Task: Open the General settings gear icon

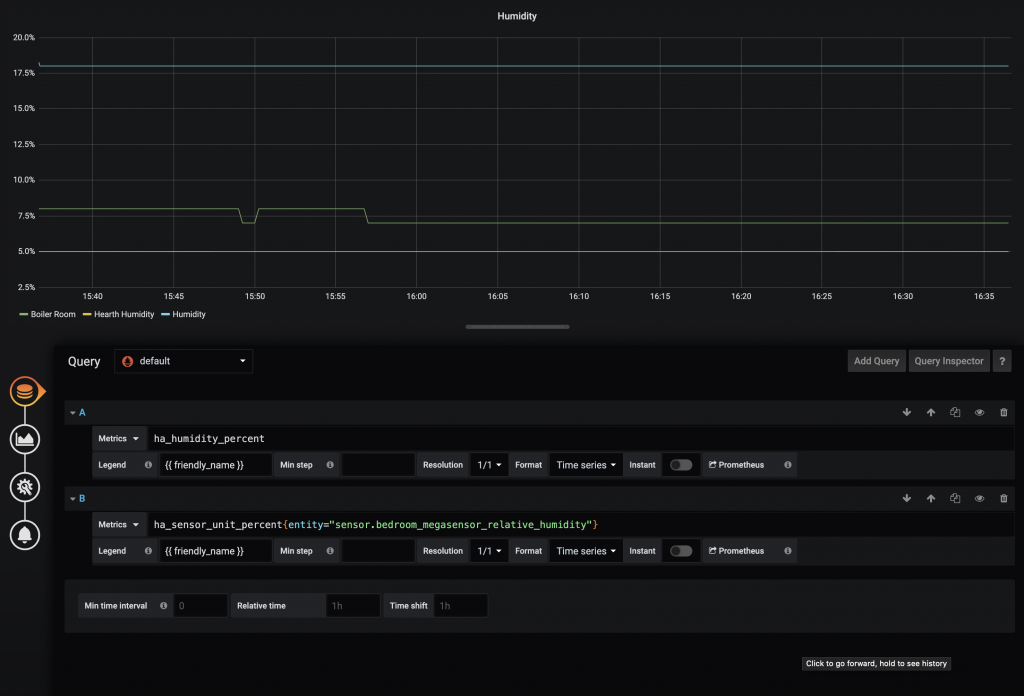Action: click(25, 487)
